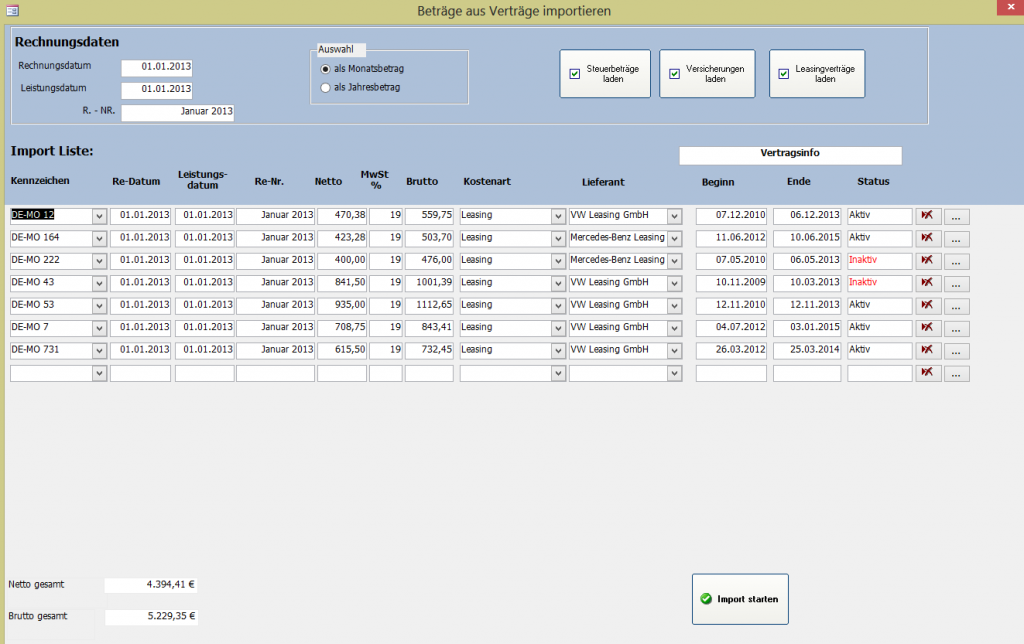Open details (...) for DE-MO 222 row

[x=957, y=261]
